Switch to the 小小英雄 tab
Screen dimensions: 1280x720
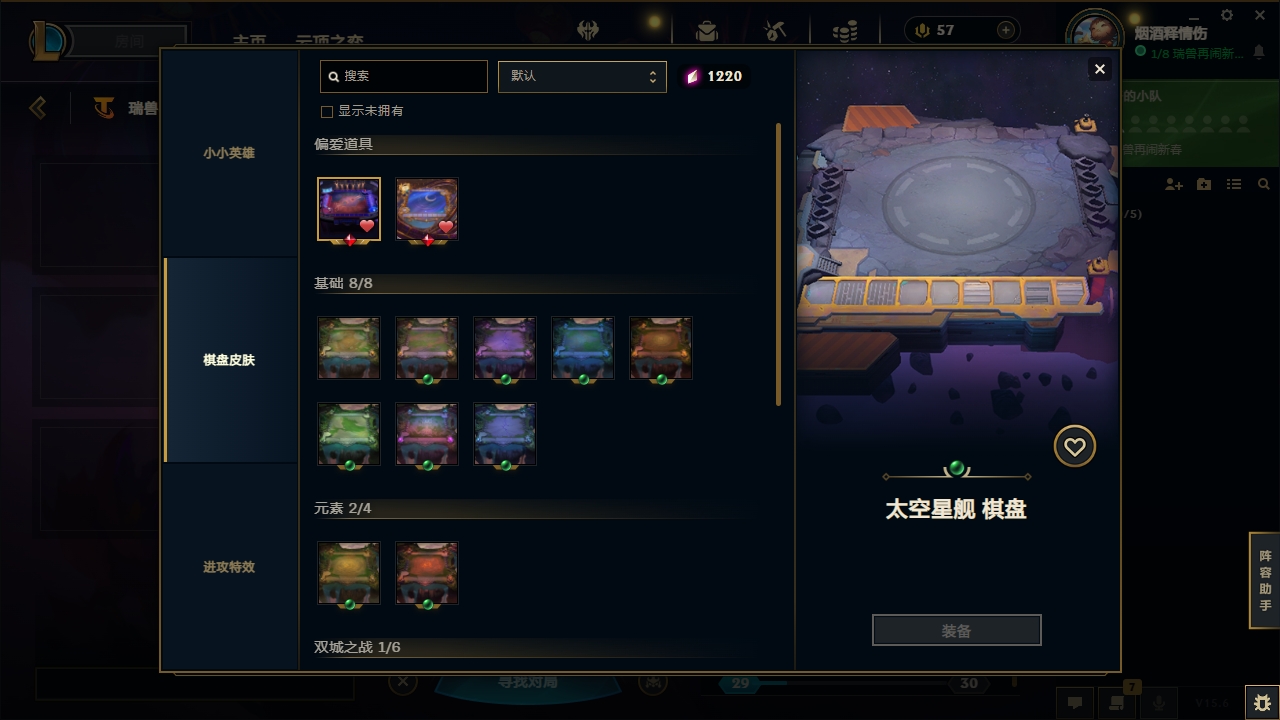[x=229, y=153]
